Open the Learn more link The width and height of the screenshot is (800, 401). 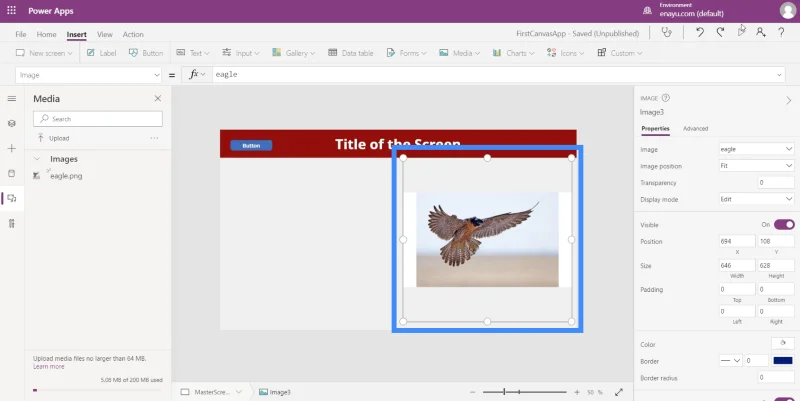(48, 366)
